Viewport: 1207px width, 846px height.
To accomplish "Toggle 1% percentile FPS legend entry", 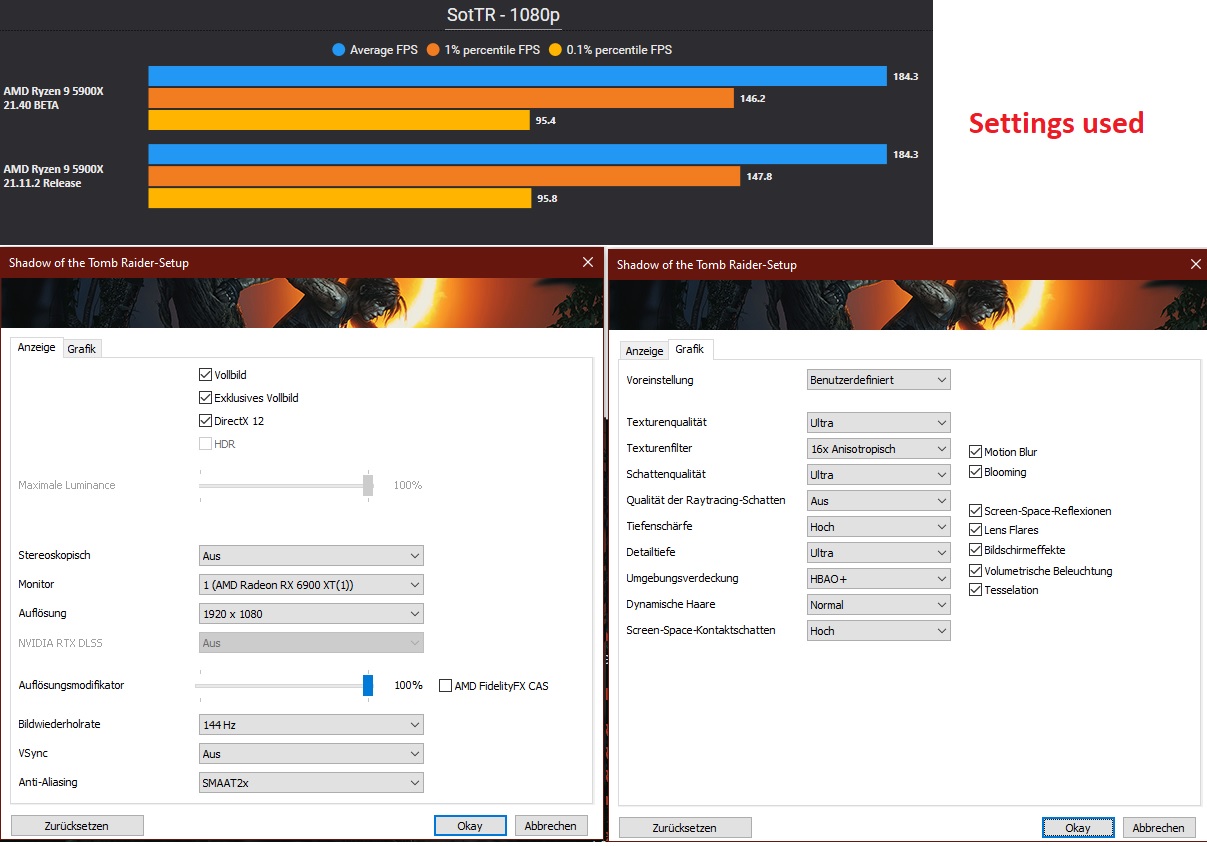I will pos(484,49).
